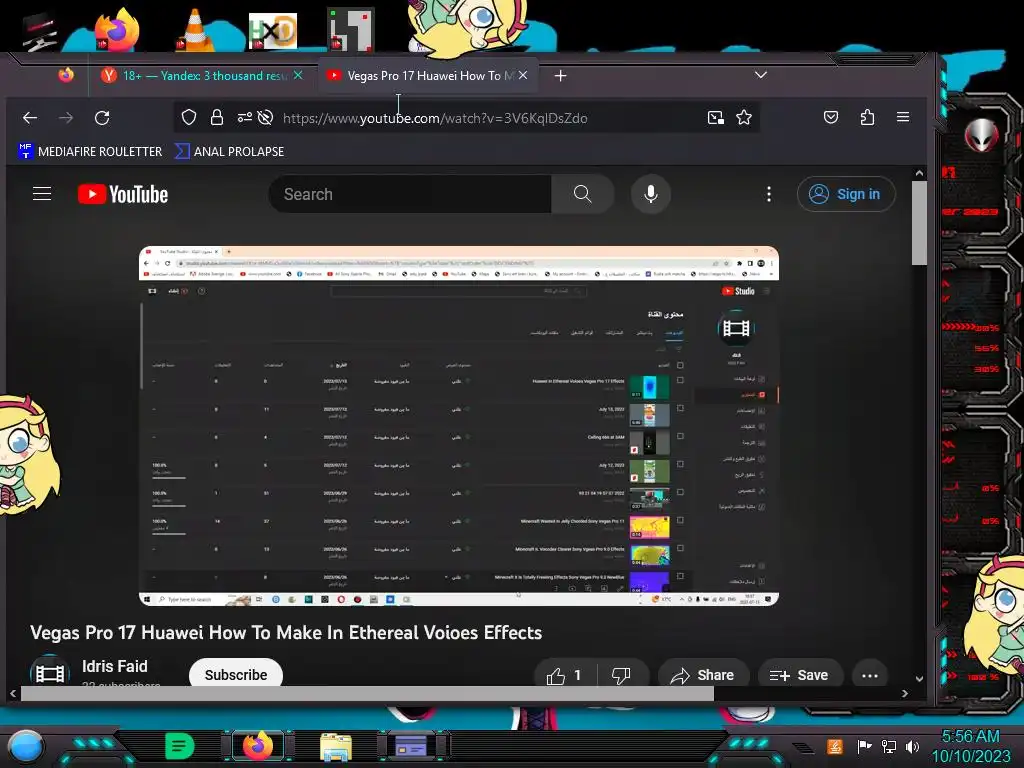The height and width of the screenshot is (768, 1024).
Task: Click the video player thumbnail area
Action: (458, 426)
